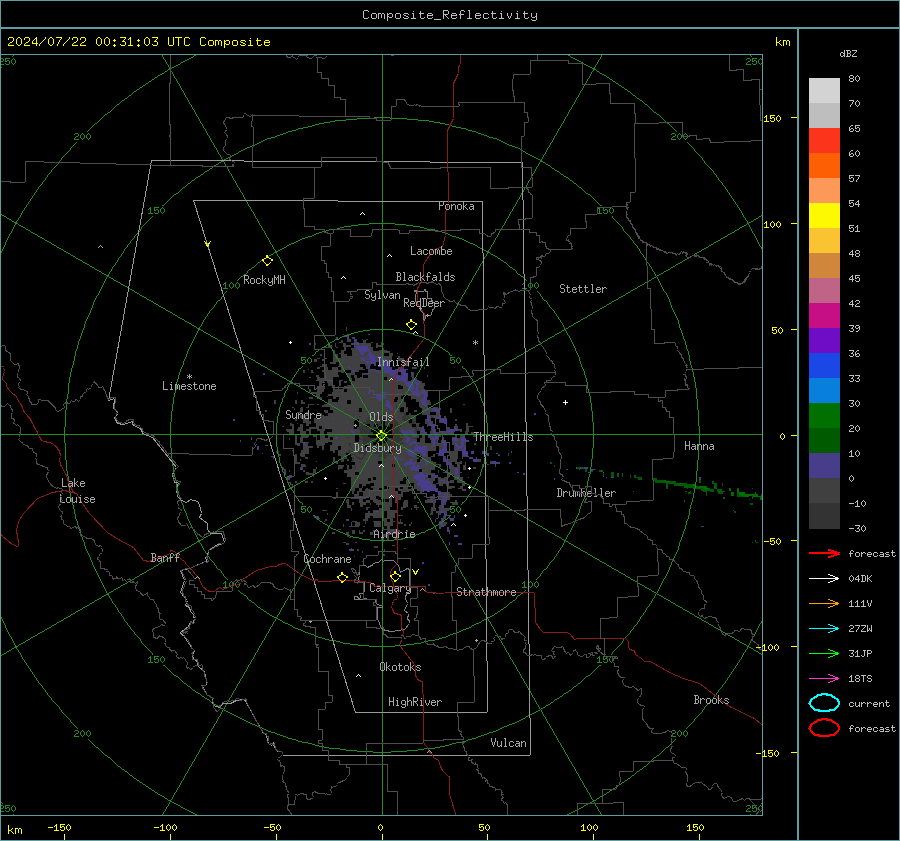The height and width of the screenshot is (841, 900).
Task: Click the Didsbury town label
Action: (x=377, y=448)
